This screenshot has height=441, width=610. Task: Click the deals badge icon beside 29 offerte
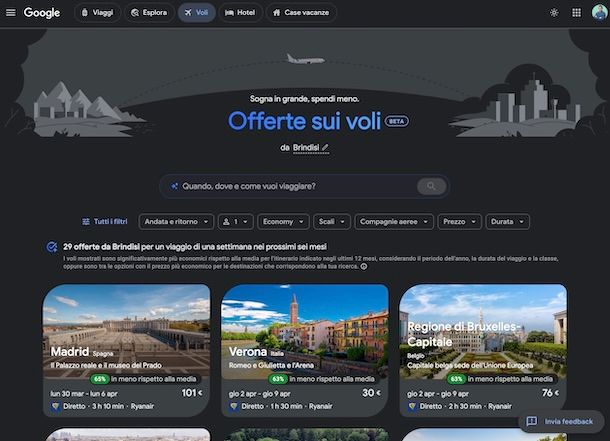click(52, 247)
